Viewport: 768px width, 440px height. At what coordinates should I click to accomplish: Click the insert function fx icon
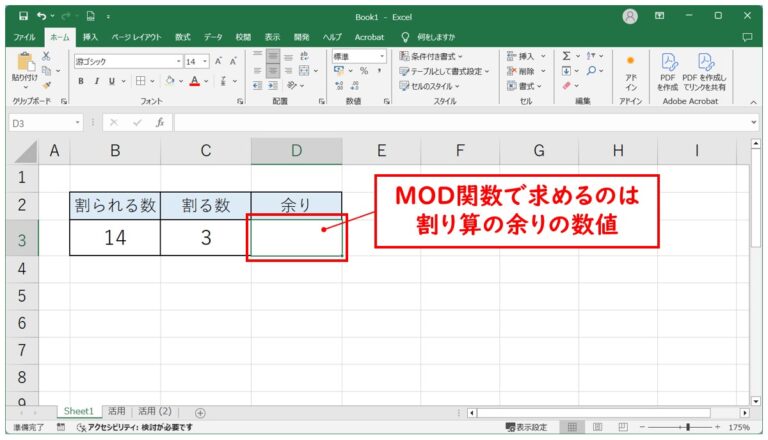(159, 122)
